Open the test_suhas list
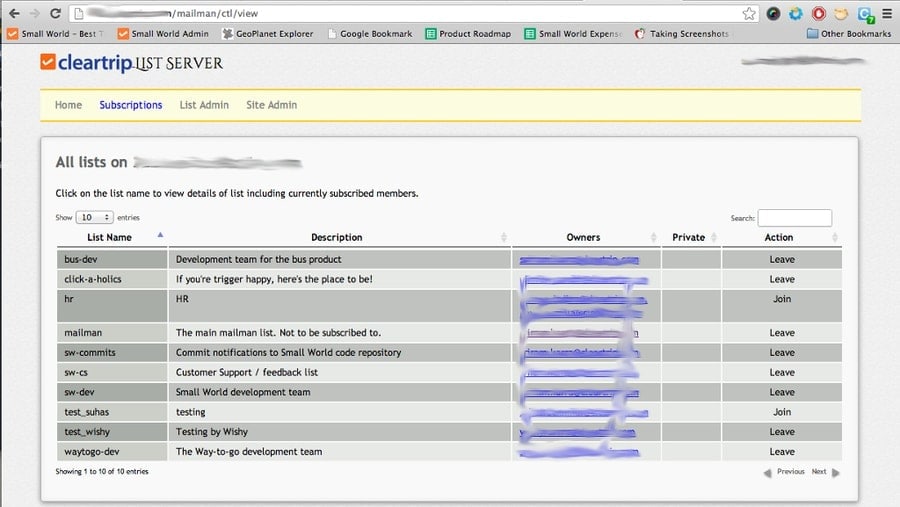The image size is (900, 507). tap(87, 412)
